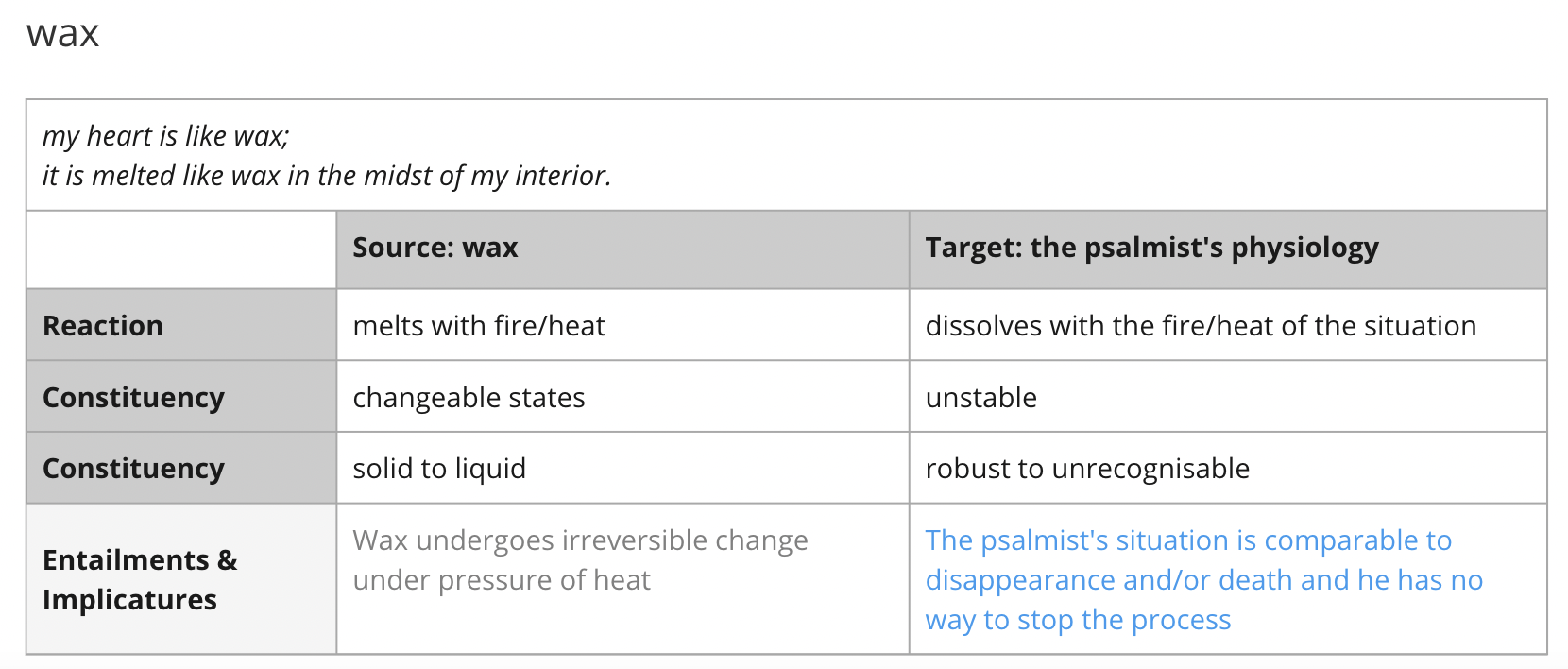Image resolution: width=1568 pixels, height=669 pixels.
Task: Click the 'solid to liquid' cell
Action: pos(438,469)
